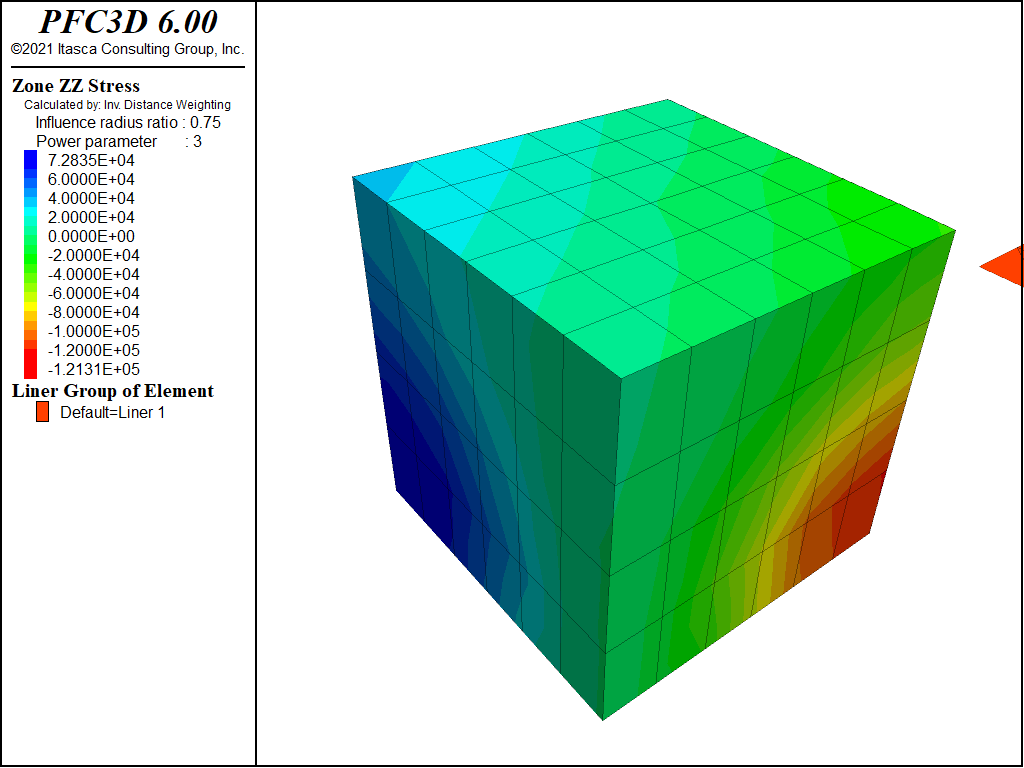Click the -1.2131E+05 minimum legend value
This screenshot has height=768, width=1024.
[93, 370]
